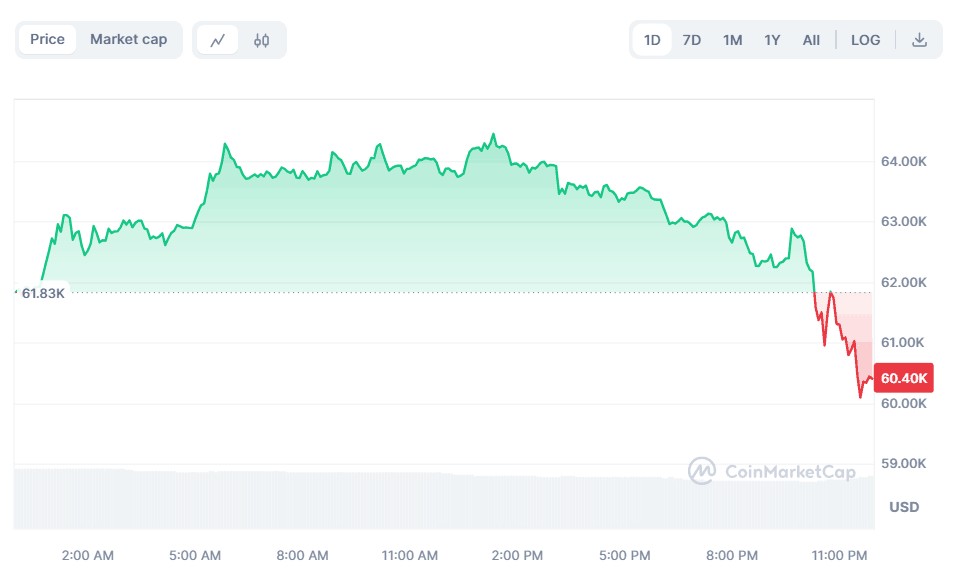Set time range to 7D

click(x=691, y=40)
